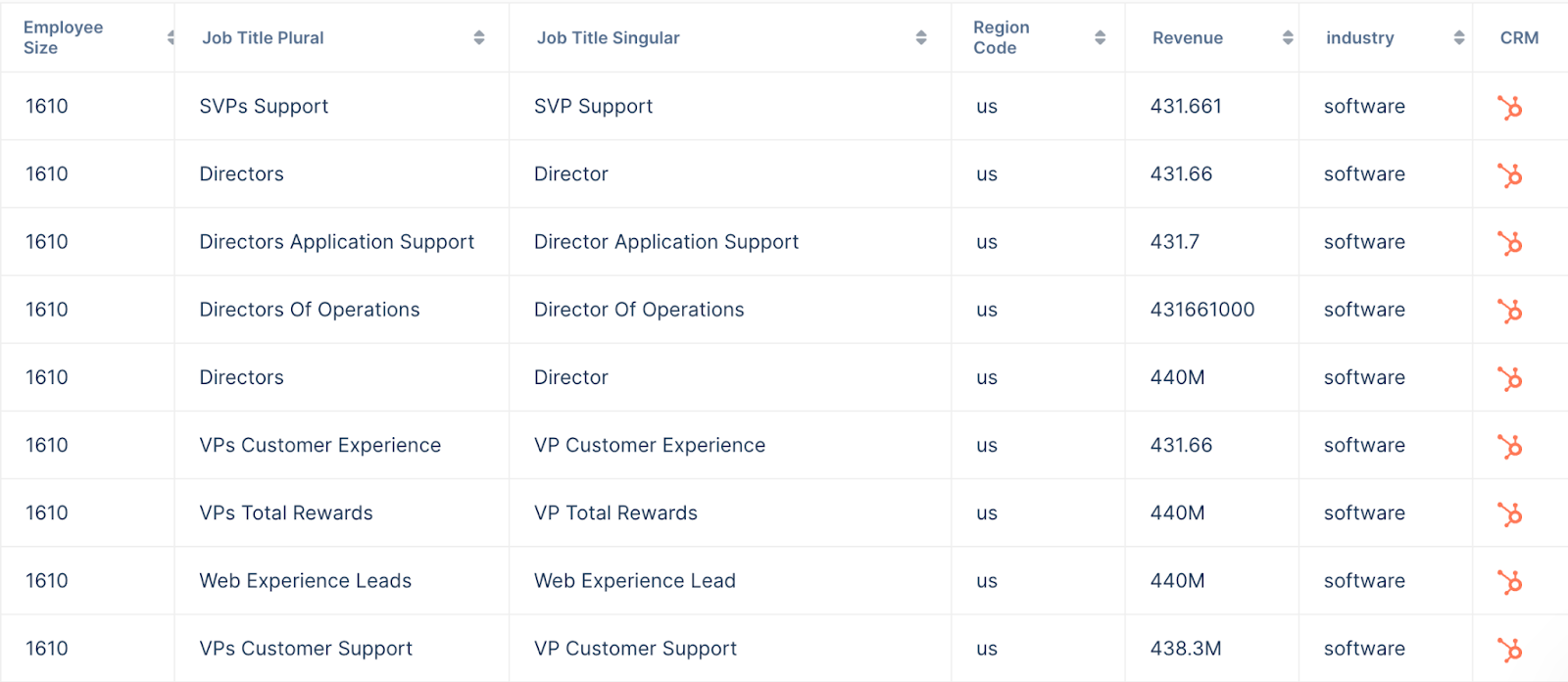Click HubSpot icon in VPs Total Rewards row
This screenshot has width=1568, height=682.
pos(1509,513)
